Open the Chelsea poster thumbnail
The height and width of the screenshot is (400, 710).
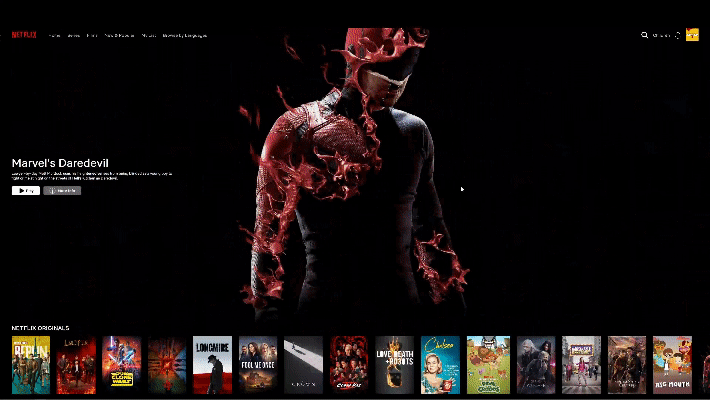[440, 365]
